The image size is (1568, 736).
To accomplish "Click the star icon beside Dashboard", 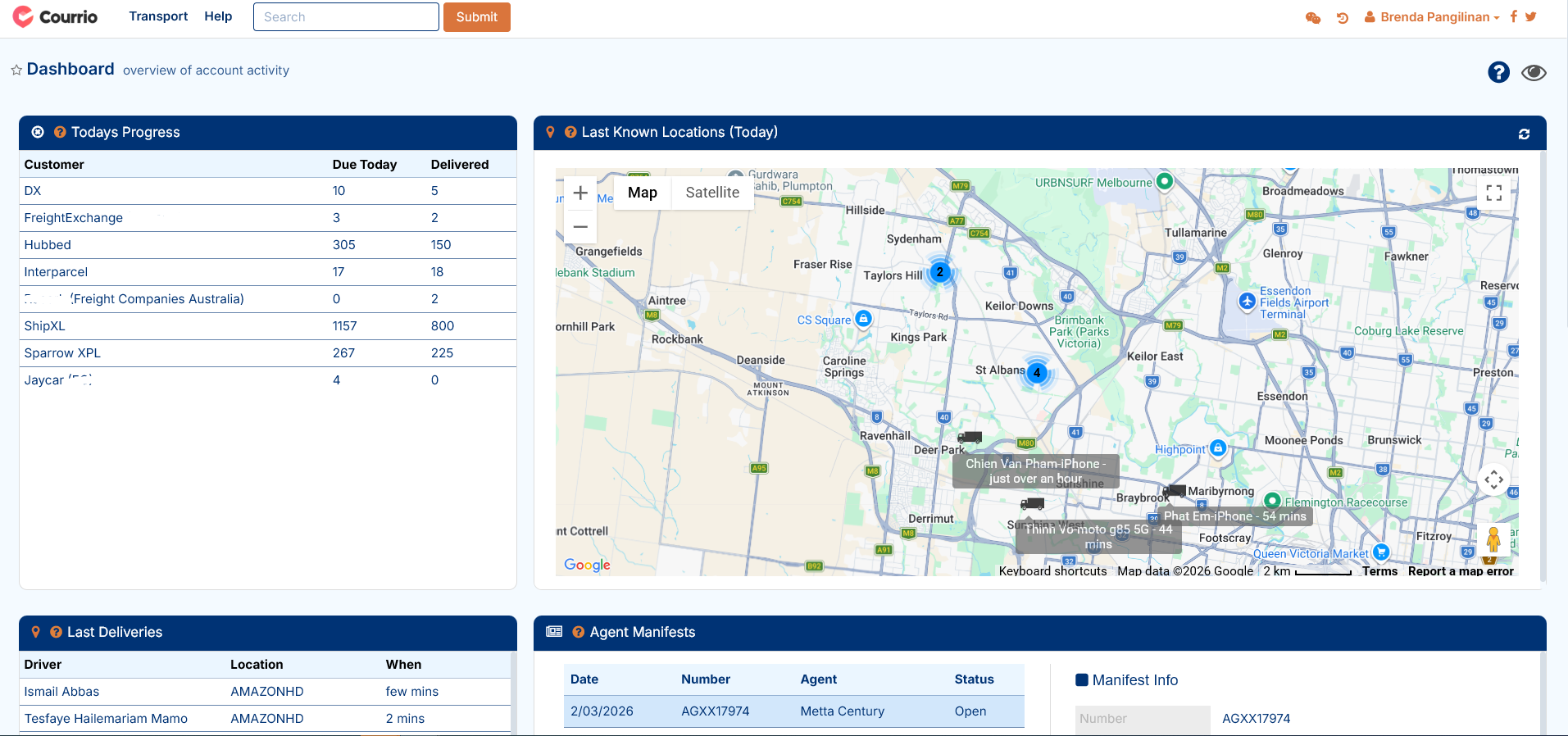I will [x=16, y=70].
